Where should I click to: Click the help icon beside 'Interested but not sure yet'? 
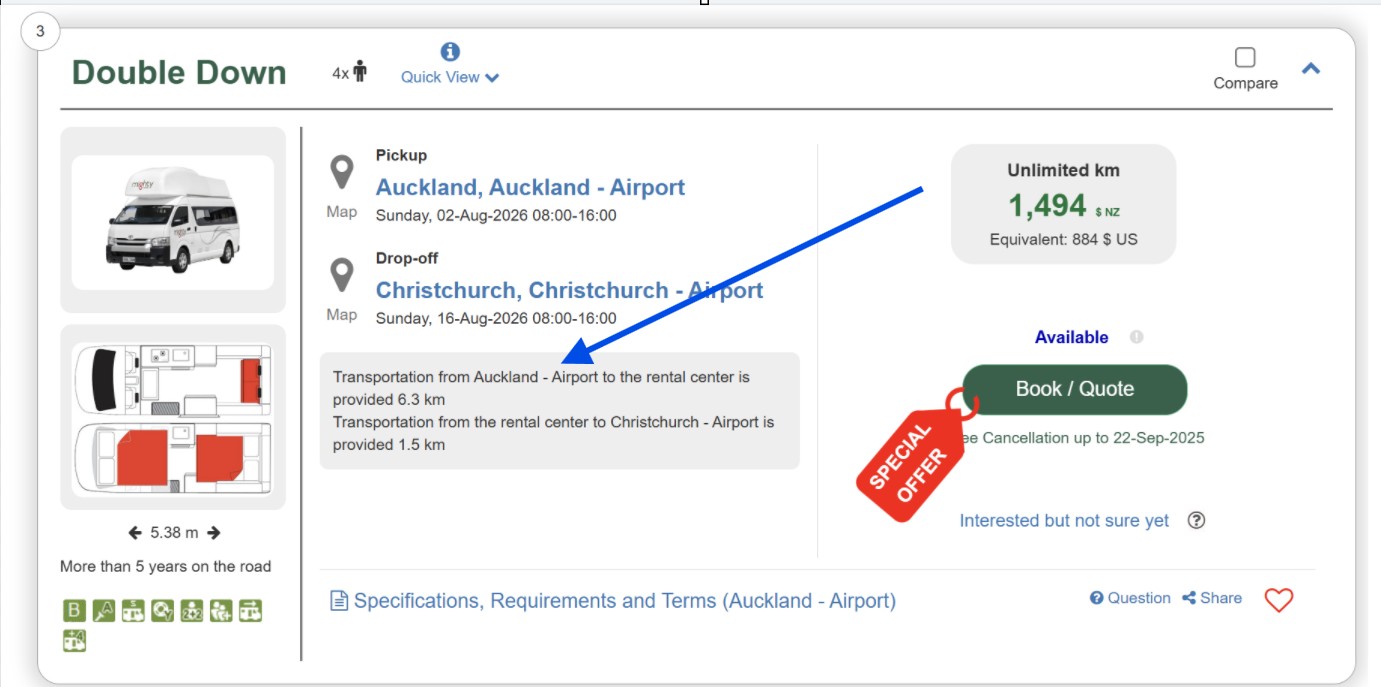(1196, 520)
